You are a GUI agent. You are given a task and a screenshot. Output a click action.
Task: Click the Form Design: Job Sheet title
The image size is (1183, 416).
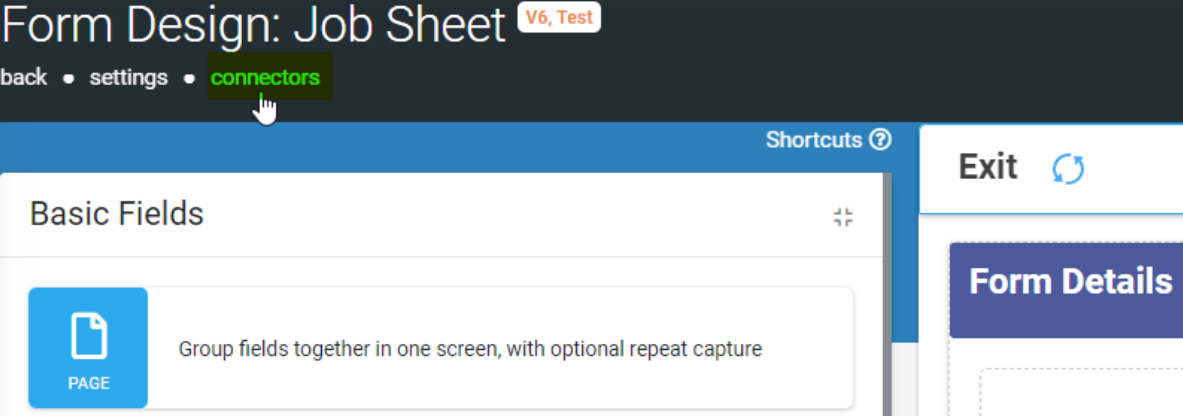253,24
